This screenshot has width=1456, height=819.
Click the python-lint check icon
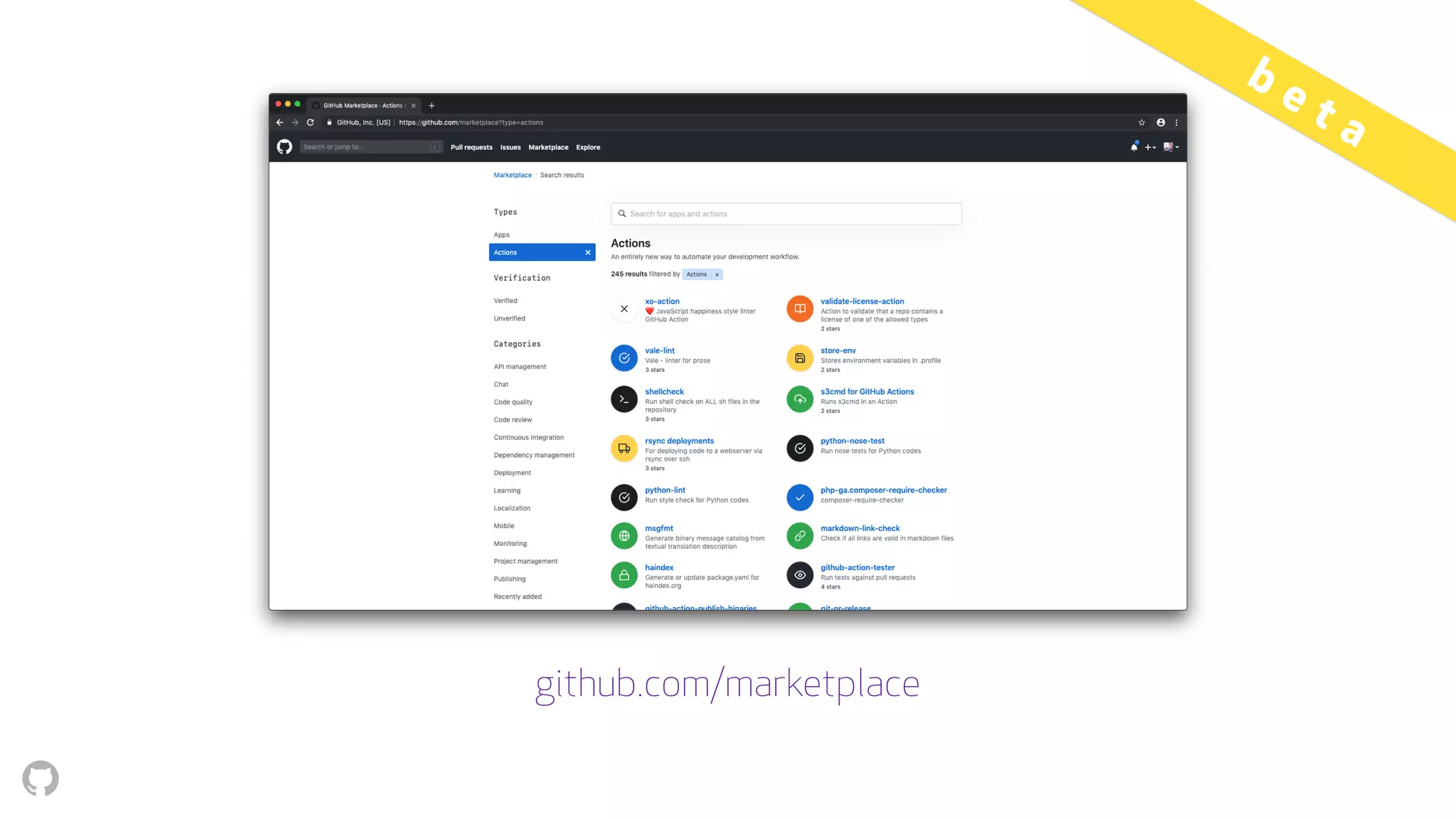(x=624, y=497)
